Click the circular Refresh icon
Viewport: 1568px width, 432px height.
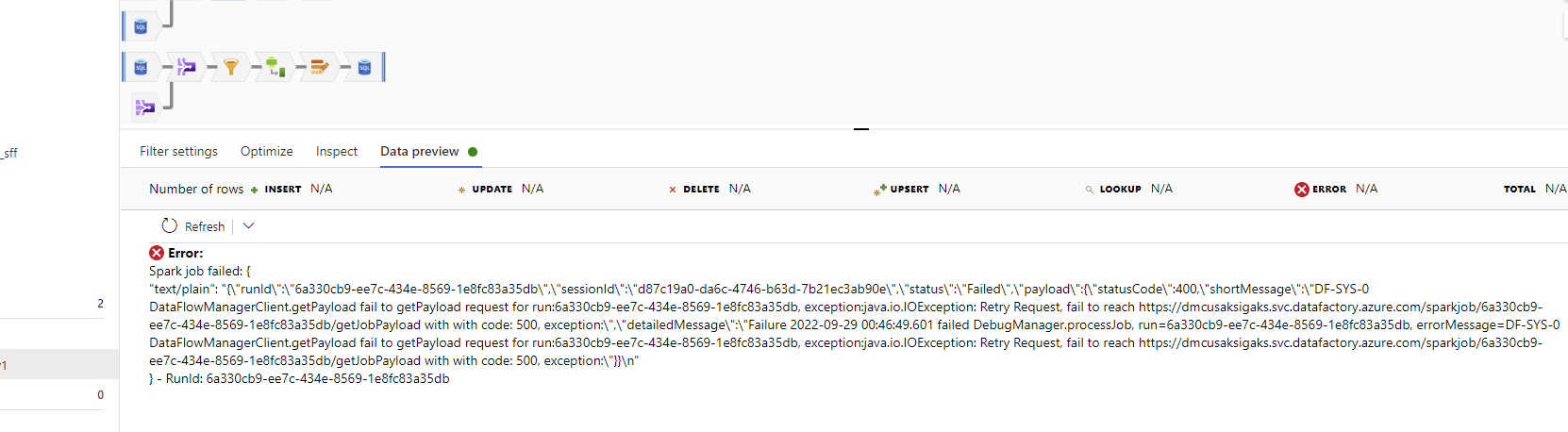coord(170,226)
